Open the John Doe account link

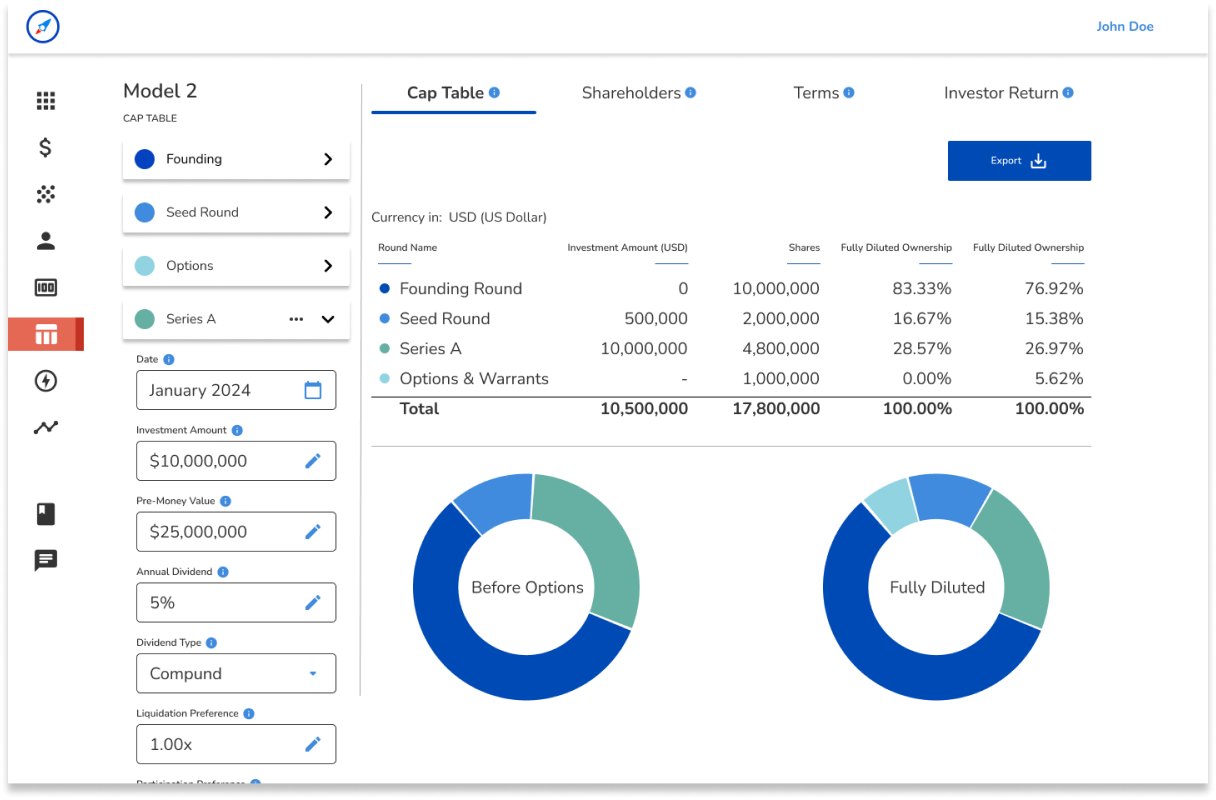tap(1124, 26)
